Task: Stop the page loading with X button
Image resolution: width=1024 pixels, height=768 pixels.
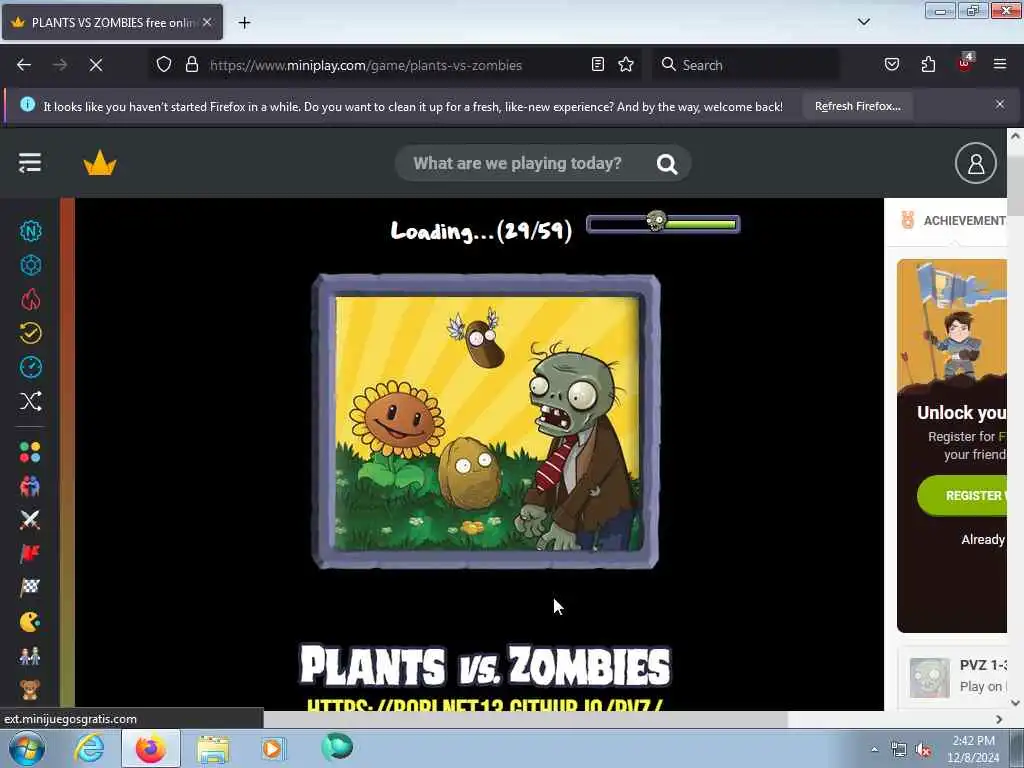Action: [96, 65]
